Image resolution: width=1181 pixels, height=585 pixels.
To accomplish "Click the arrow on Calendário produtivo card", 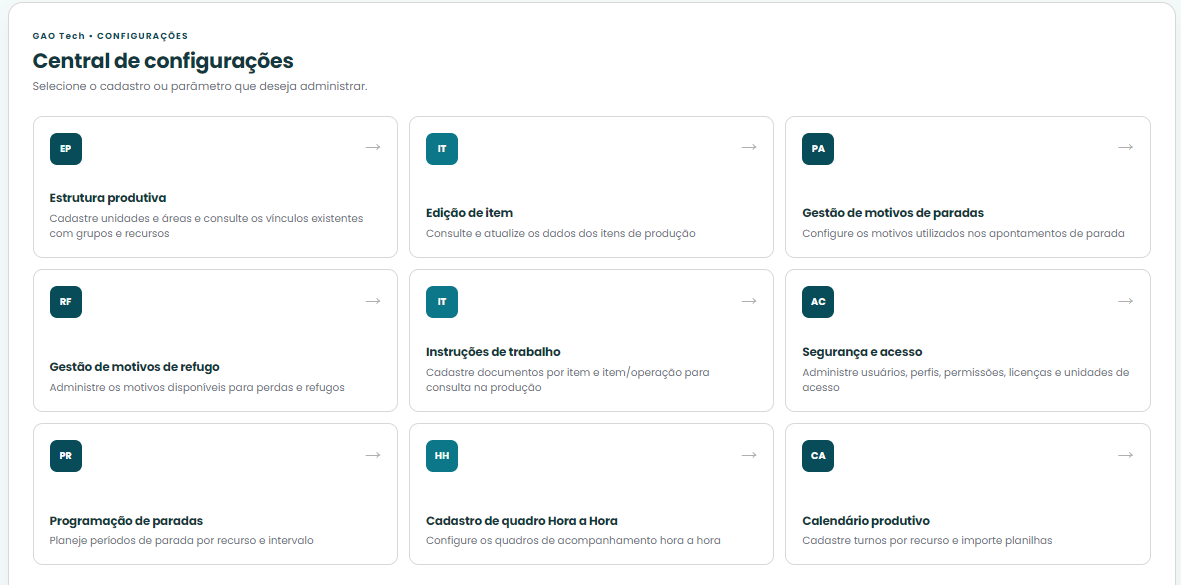I will click(x=1125, y=455).
